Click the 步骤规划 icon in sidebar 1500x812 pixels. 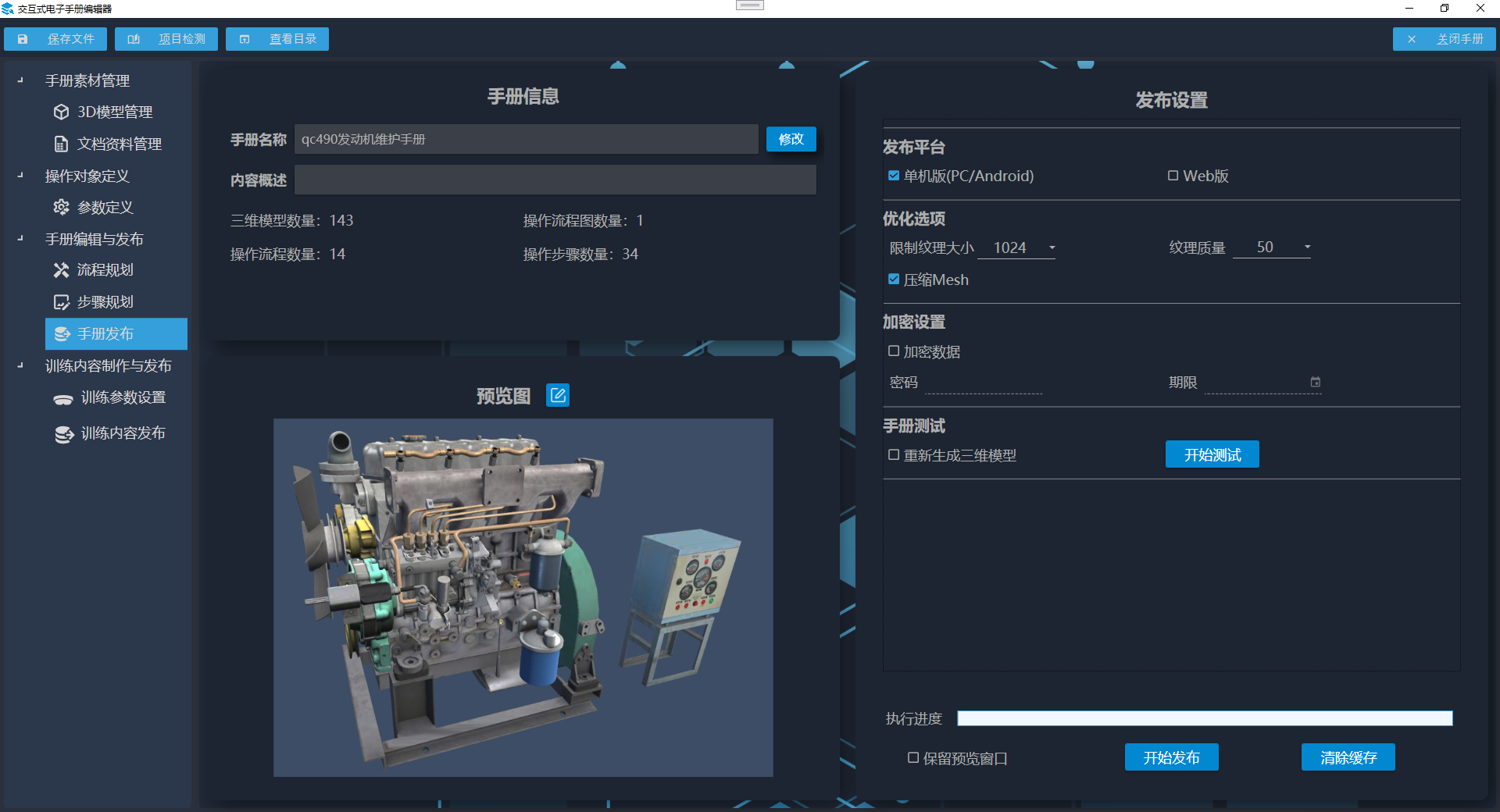click(61, 302)
